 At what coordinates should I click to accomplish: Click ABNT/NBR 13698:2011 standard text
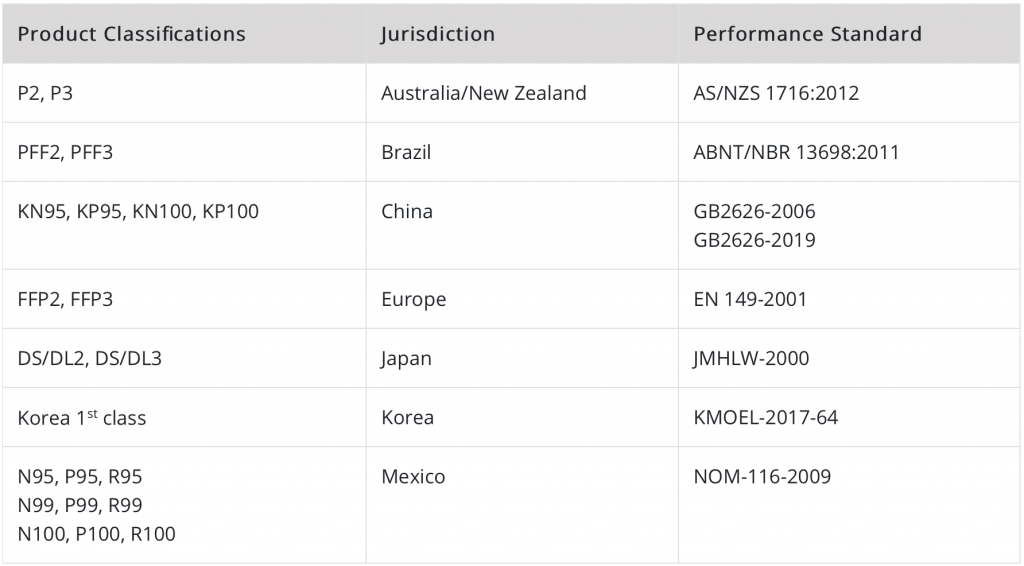(x=796, y=152)
